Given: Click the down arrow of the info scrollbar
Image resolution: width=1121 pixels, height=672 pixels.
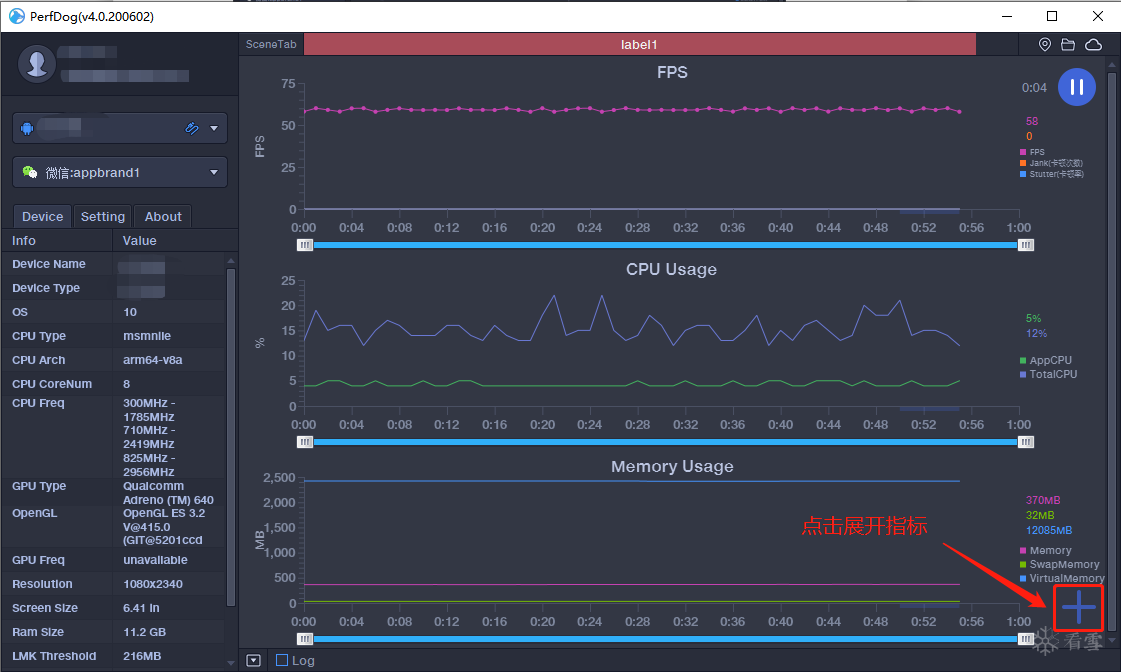Looking at the screenshot, I should point(231,663).
